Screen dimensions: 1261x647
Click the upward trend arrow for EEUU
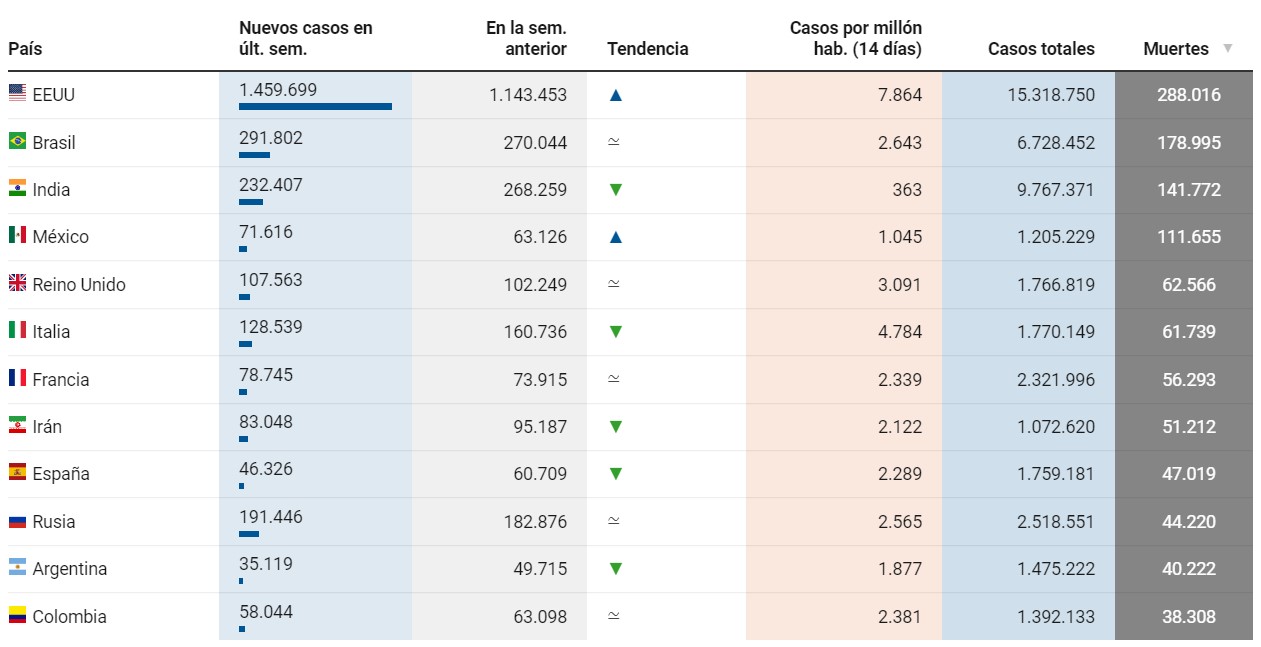coord(616,95)
